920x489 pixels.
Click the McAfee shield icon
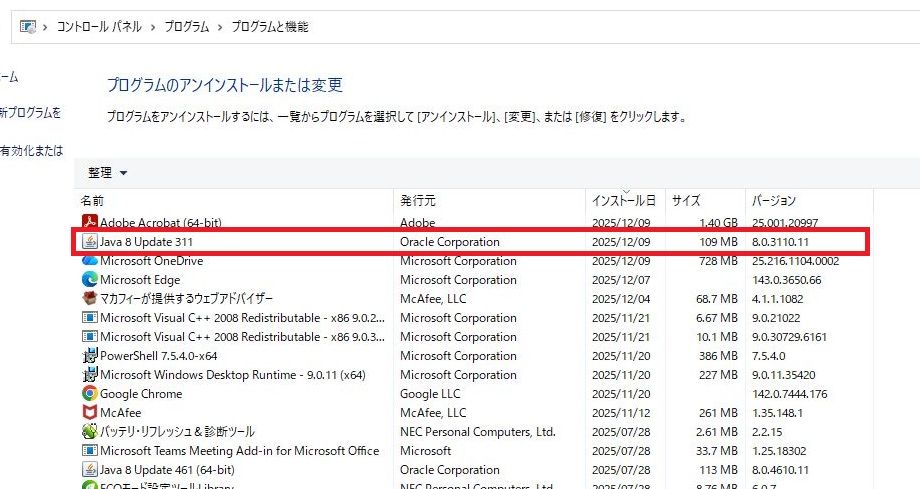(89, 413)
